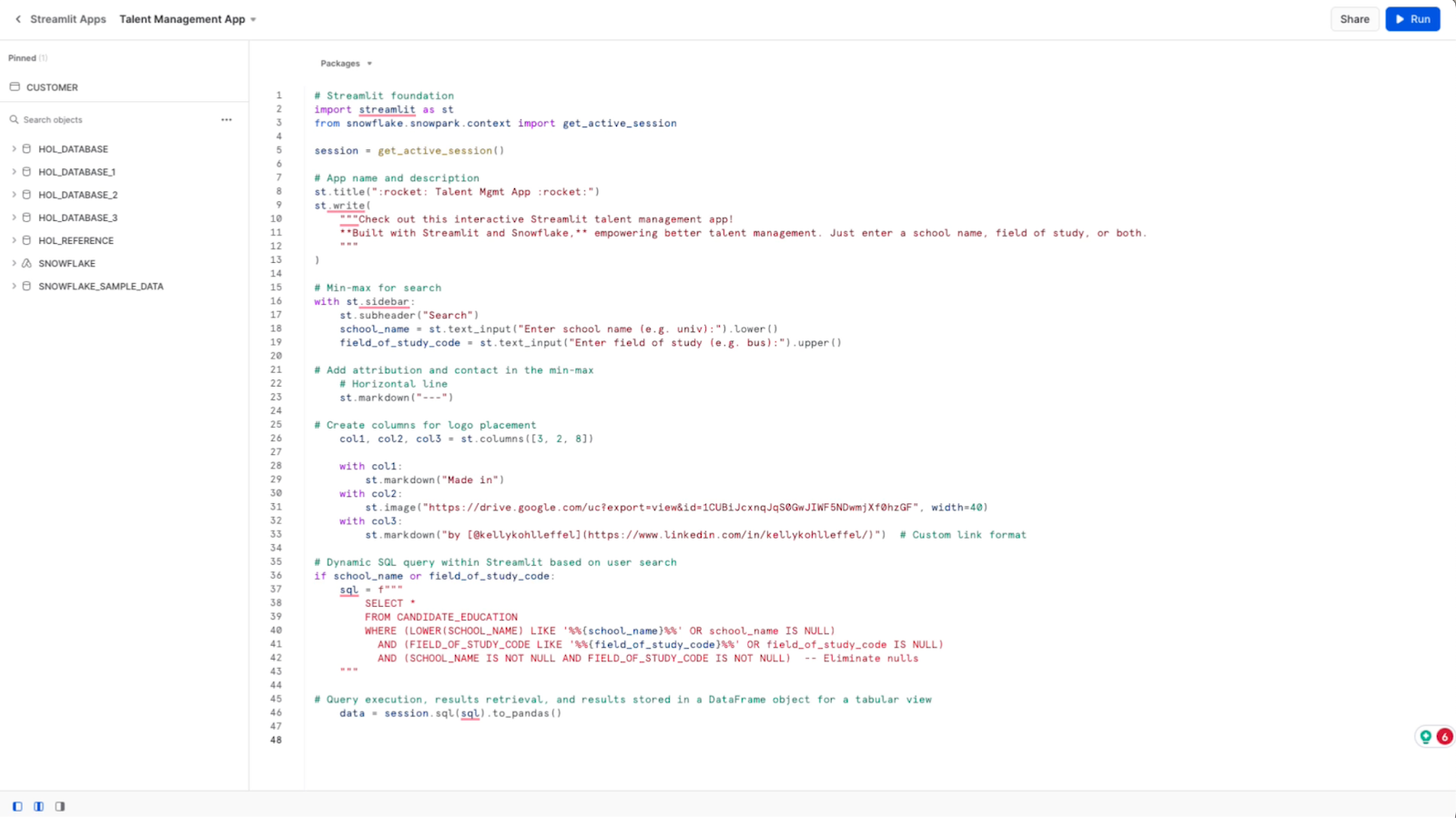Expand the SNOWFLAKE tree node

point(14,263)
